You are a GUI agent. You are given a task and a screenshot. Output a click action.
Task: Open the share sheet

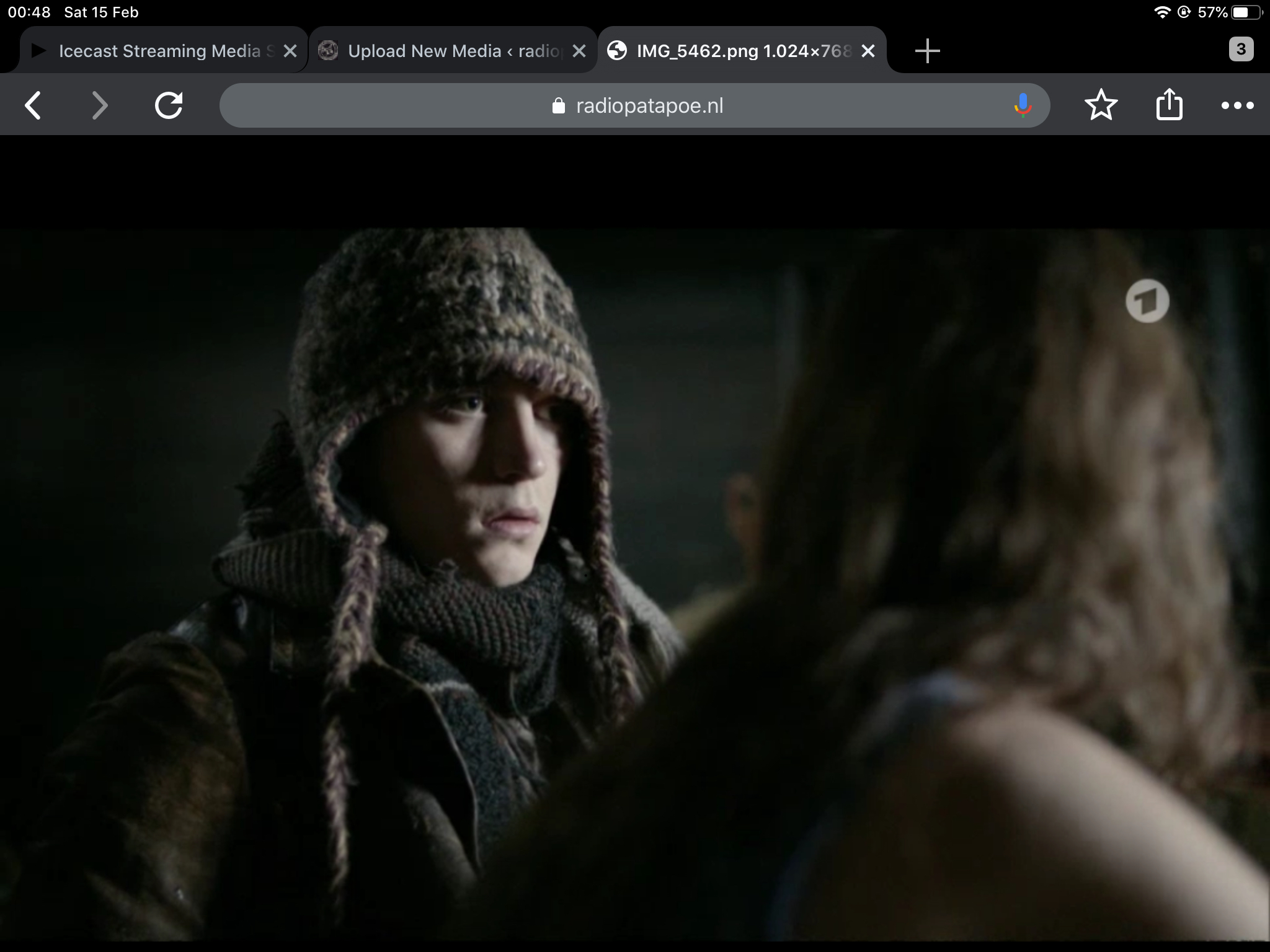[x=1170, y=104]
